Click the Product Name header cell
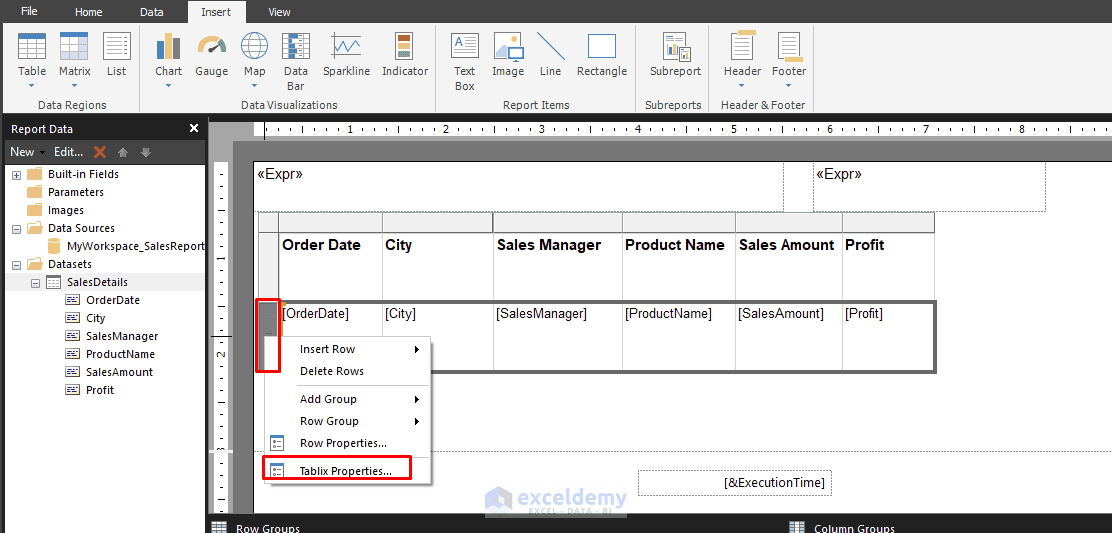The width and height of the screenshot is (1112, 533). [x=679, y=266]
